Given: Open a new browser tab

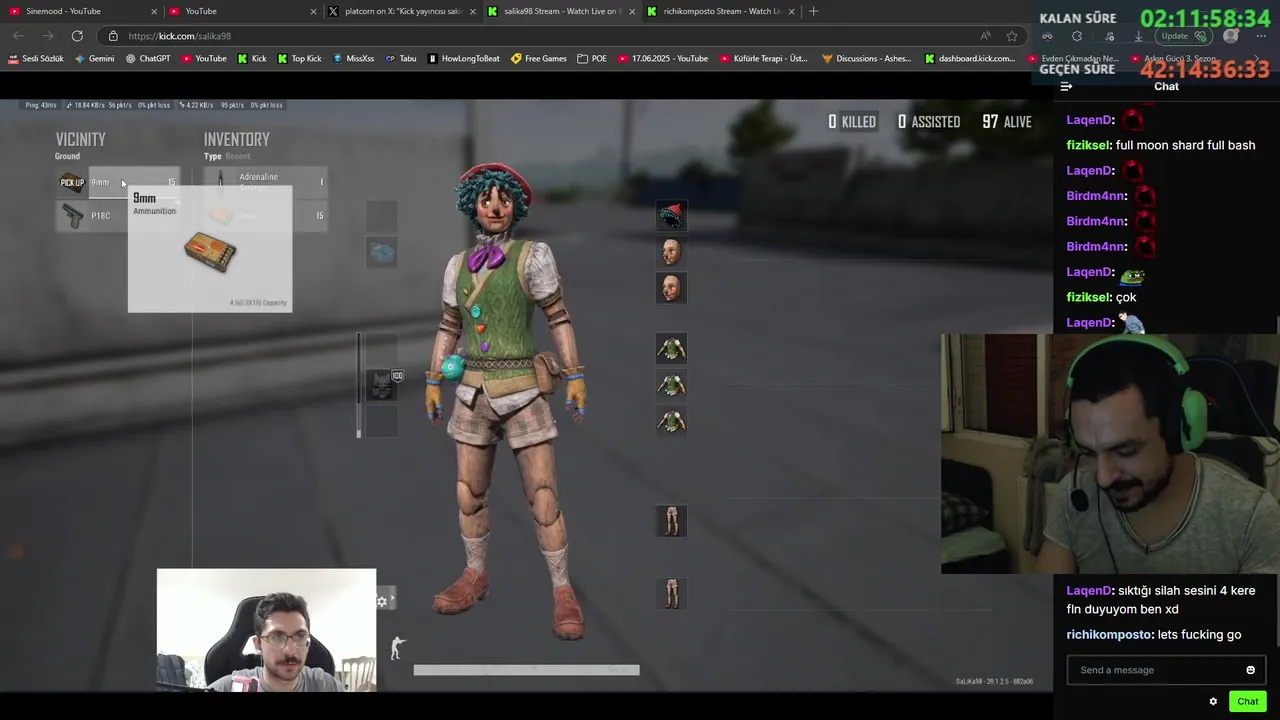Looking at the screenshot, I should click(x=813, y=11).
